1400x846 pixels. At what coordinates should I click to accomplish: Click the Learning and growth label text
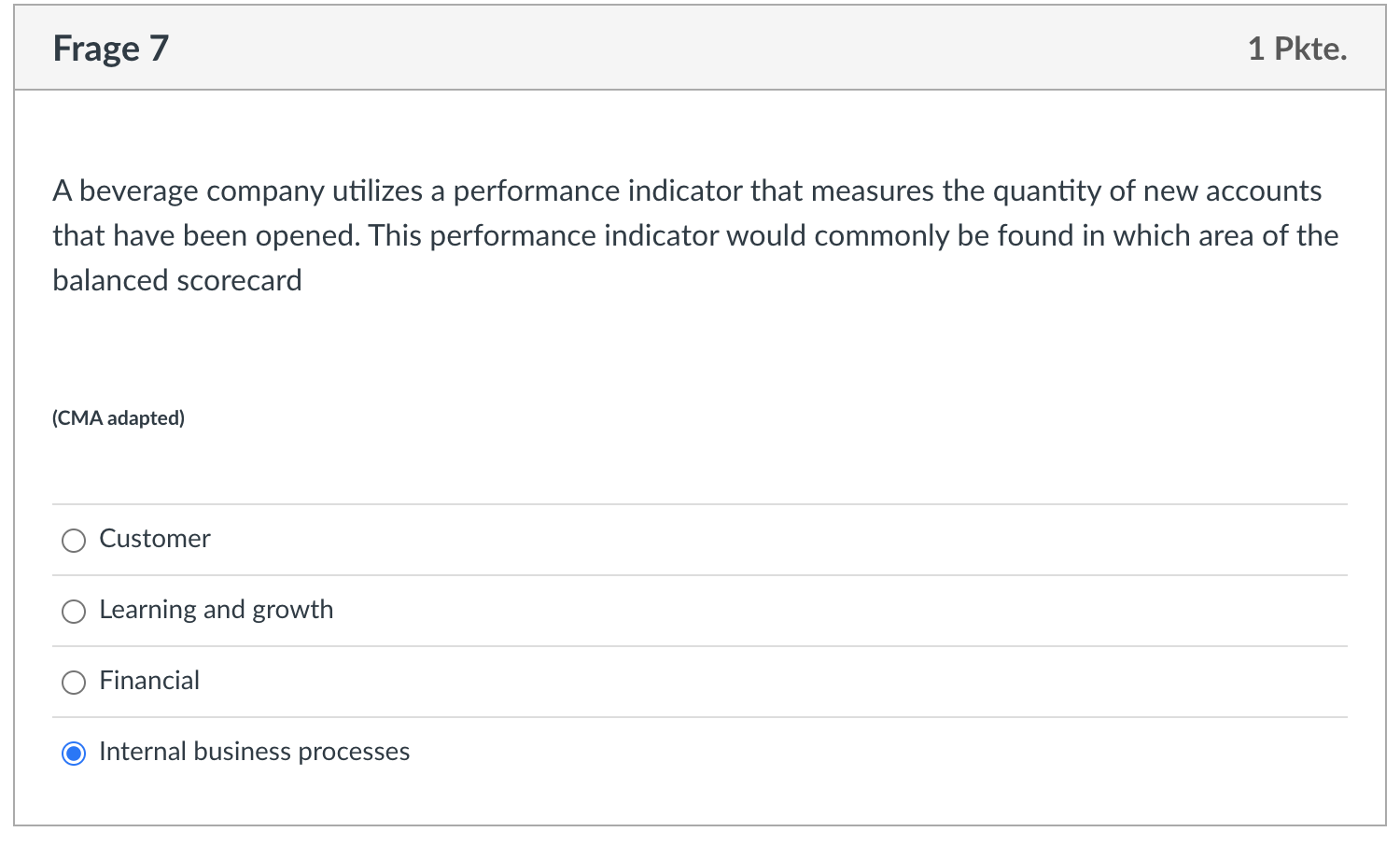[217, 610]
